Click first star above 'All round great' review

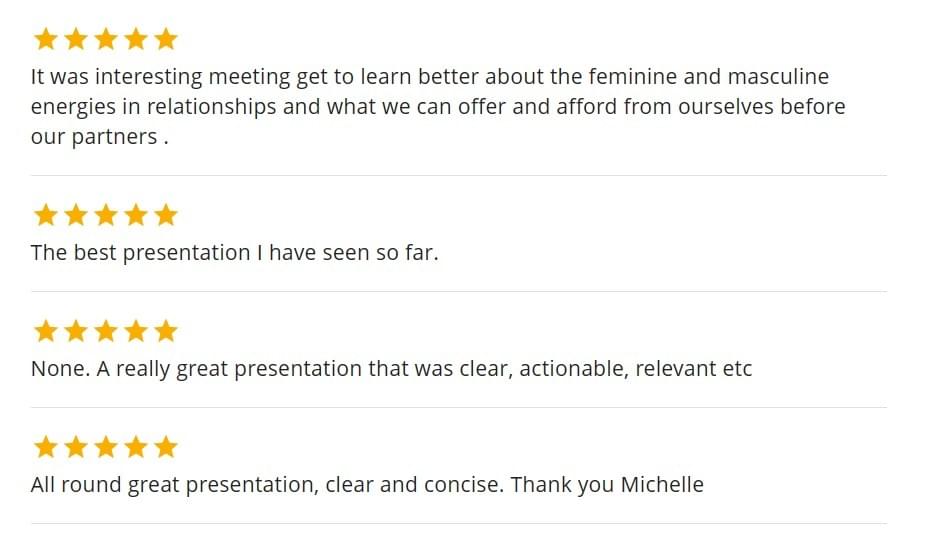[x=45, y=447]
